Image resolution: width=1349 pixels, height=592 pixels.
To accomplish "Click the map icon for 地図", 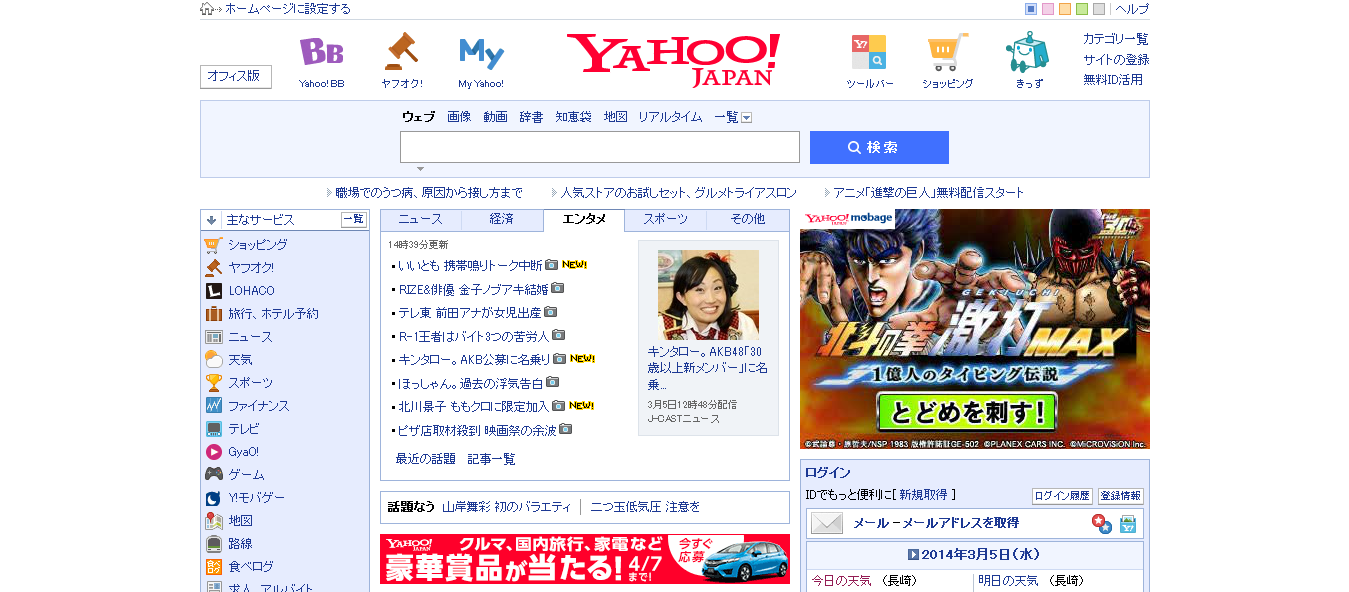I will 213,521.
